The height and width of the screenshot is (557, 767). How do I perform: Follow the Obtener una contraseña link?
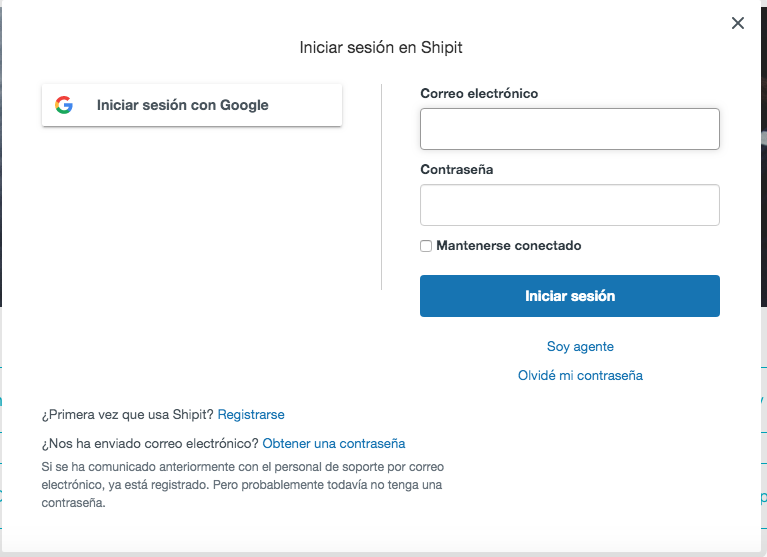[x=334, y=444]
